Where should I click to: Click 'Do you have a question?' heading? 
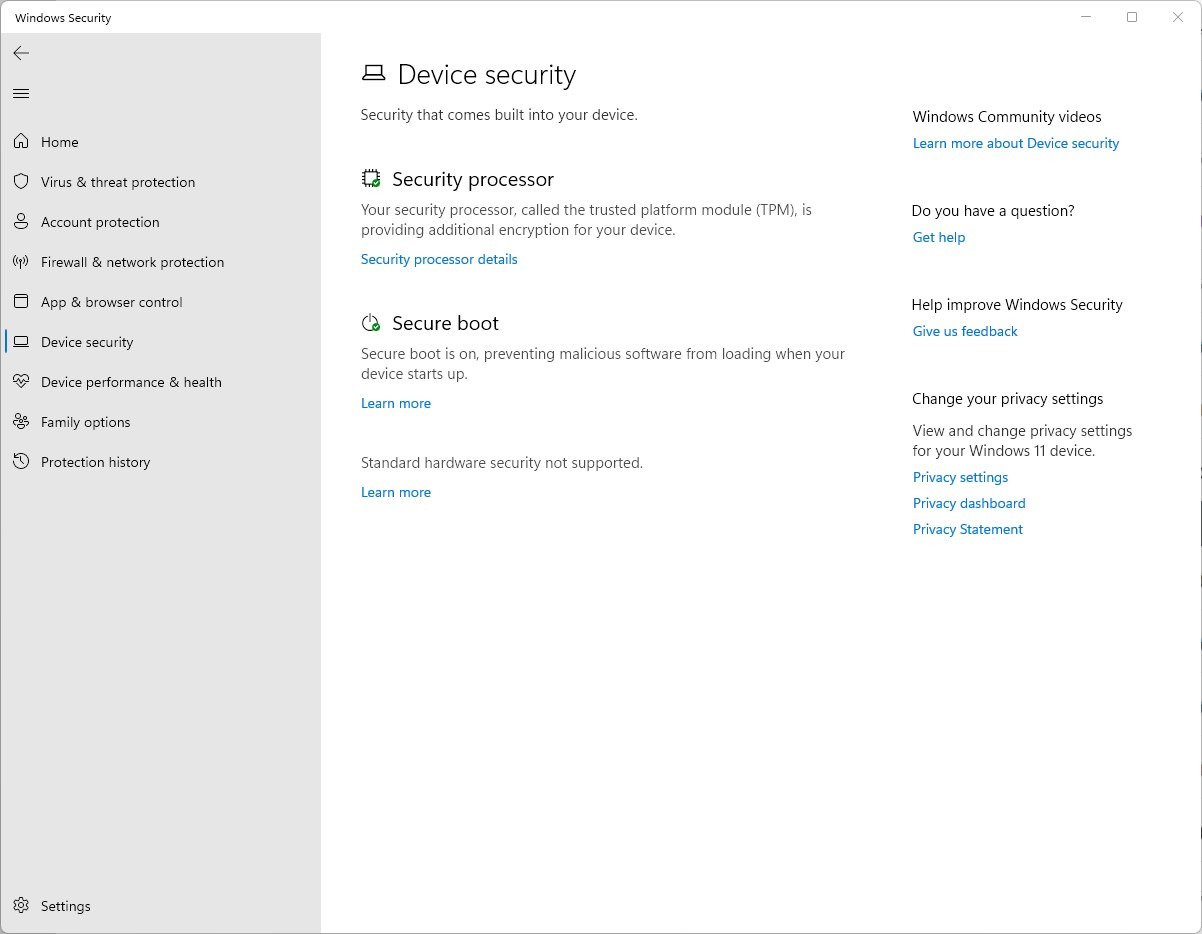pyautogui.click(x=993, y=211)
